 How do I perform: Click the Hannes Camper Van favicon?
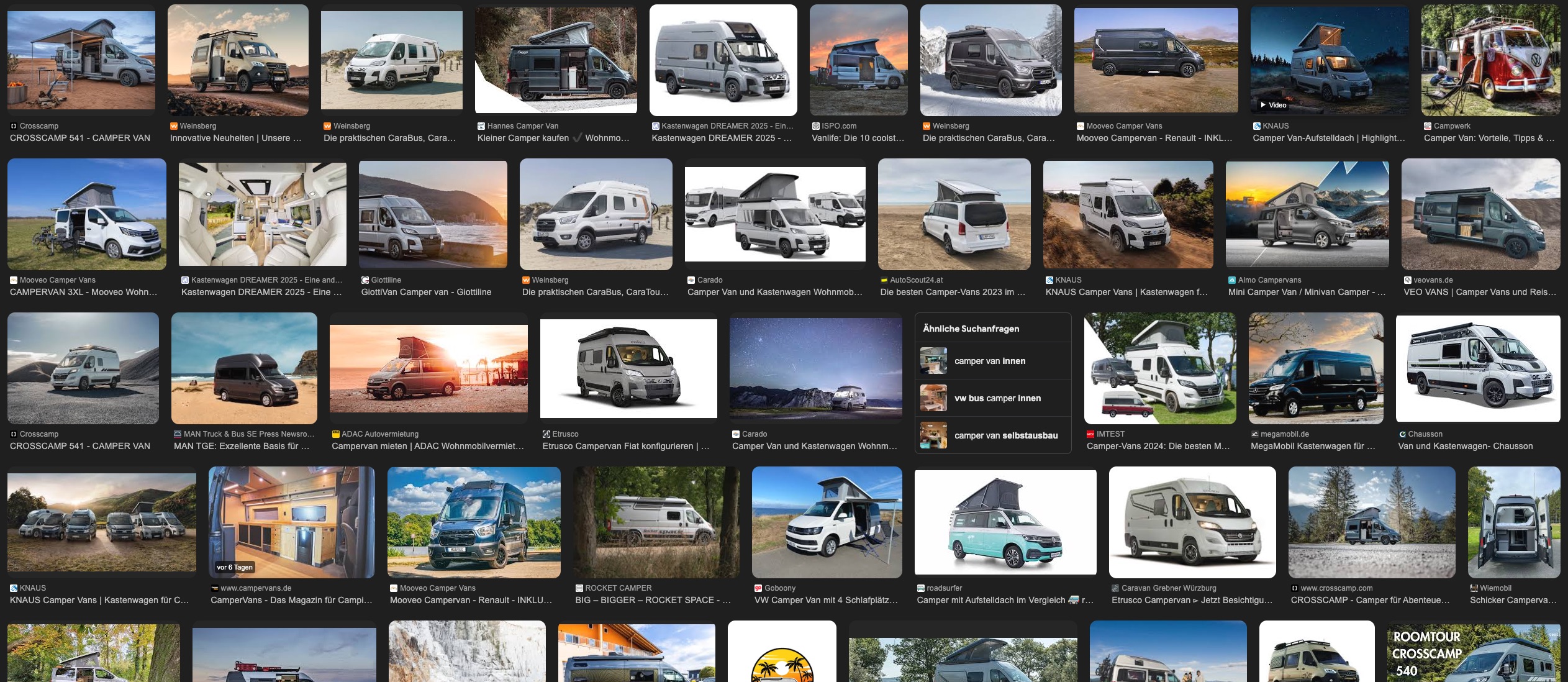pos(481,126)
